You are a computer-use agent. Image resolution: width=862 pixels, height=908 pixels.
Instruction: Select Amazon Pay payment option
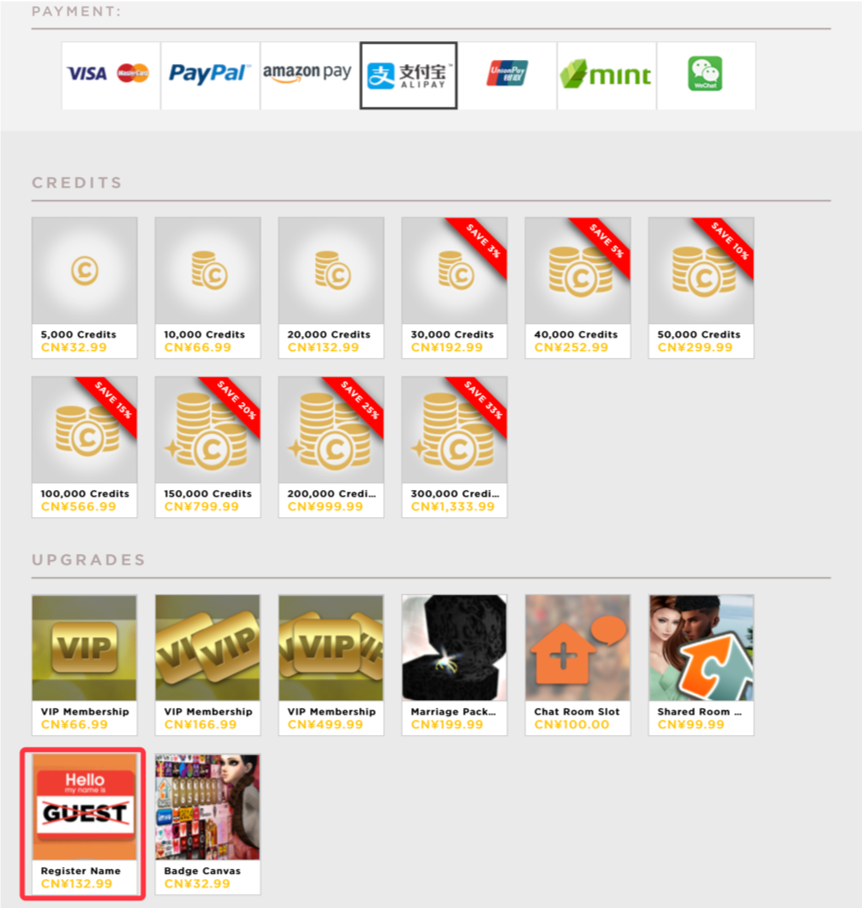309,75
